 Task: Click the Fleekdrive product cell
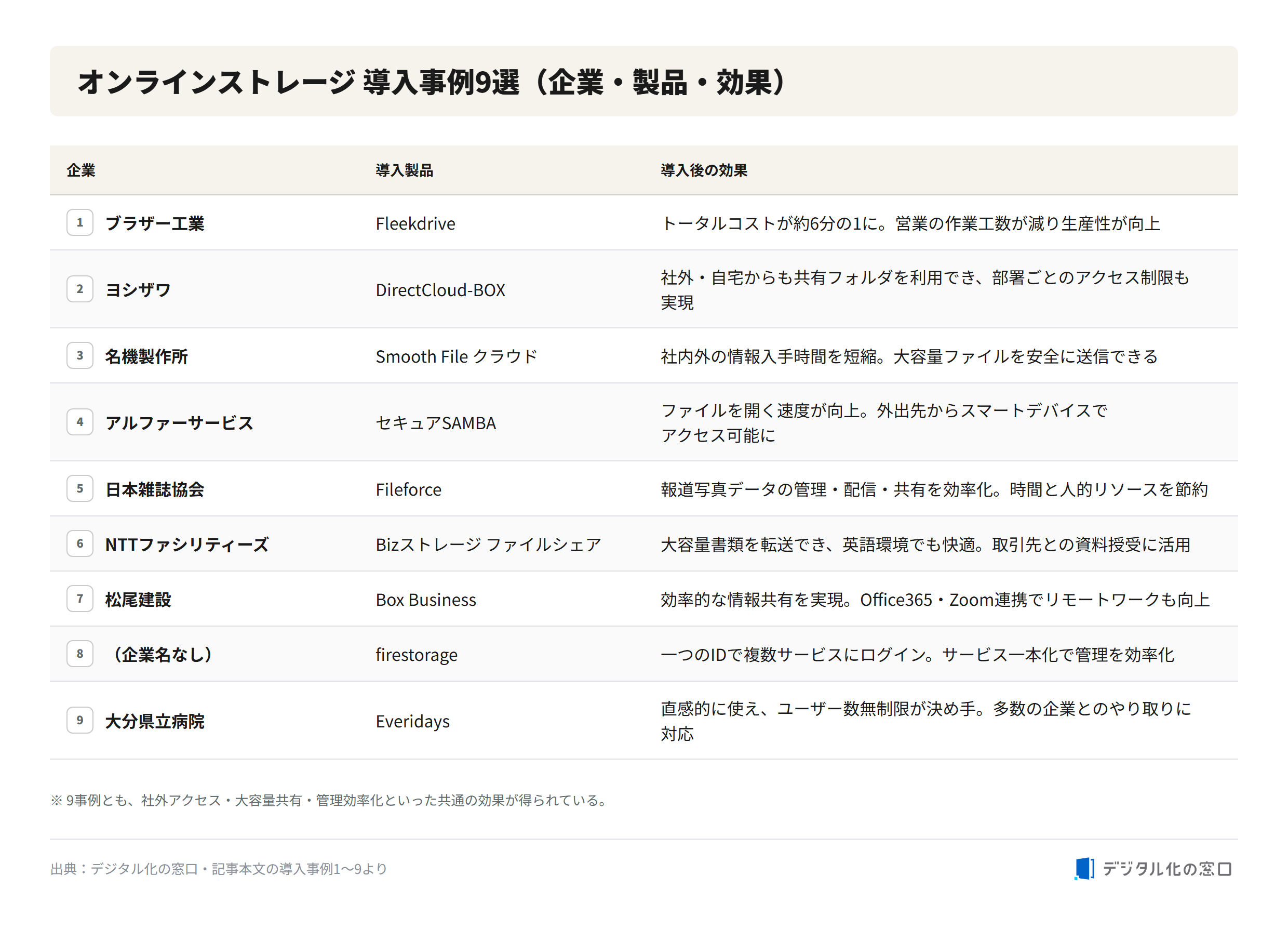click(415, 223)
